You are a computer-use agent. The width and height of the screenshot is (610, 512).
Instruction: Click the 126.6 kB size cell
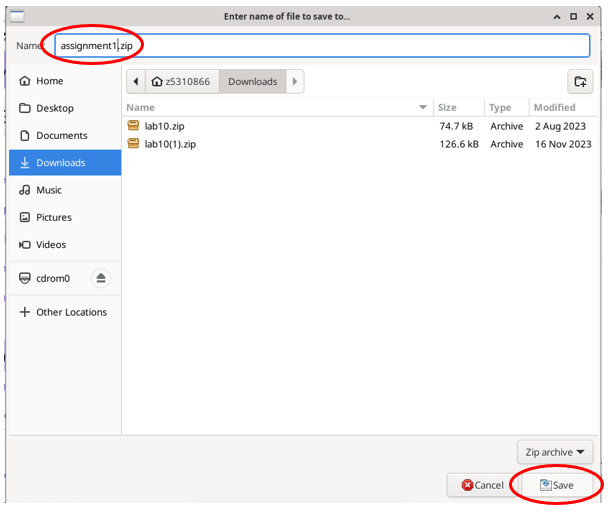click(x=459, y=144)
